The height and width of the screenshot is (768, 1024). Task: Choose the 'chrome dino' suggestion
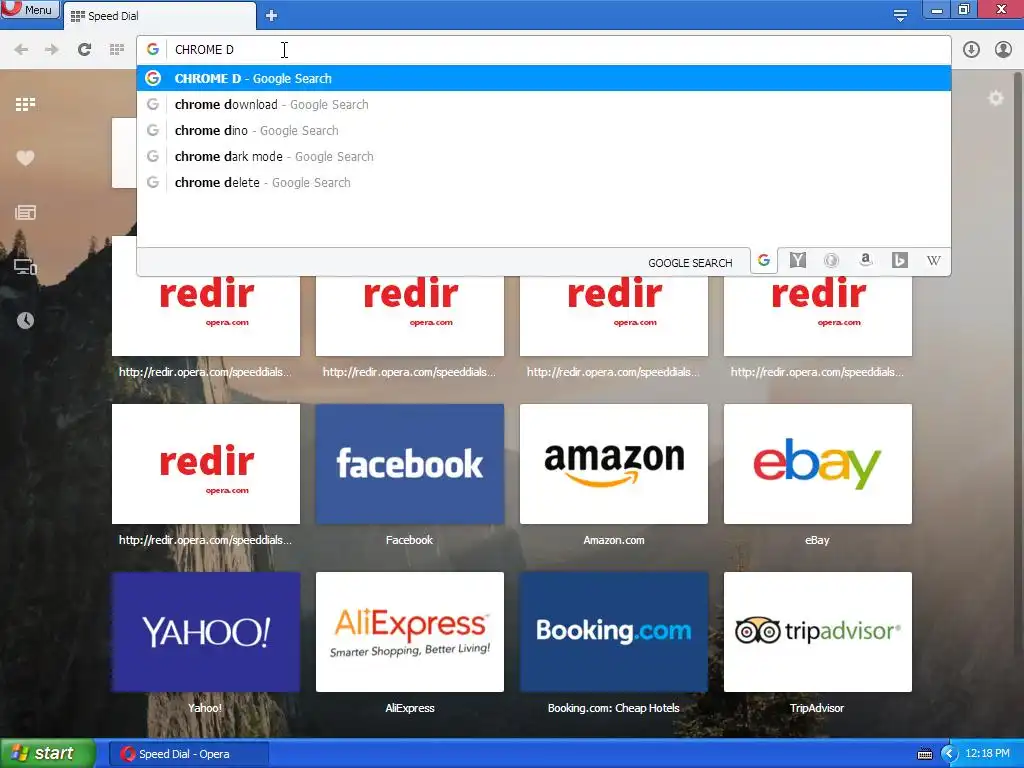[x=543, y=131]
